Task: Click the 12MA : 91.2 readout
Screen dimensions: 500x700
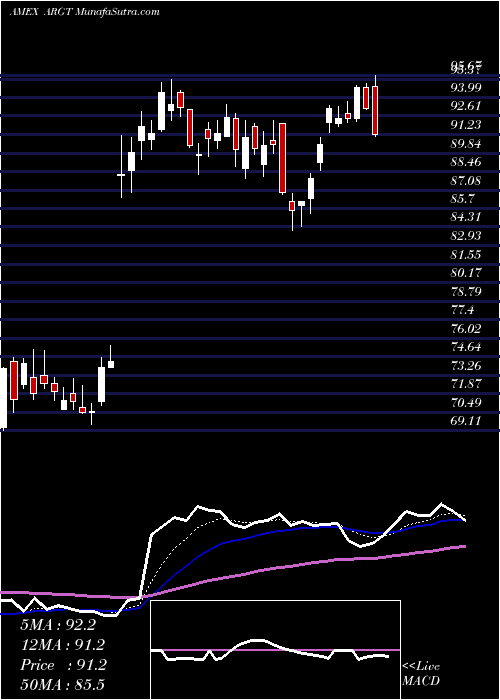Action: click(x=63, y=645)
